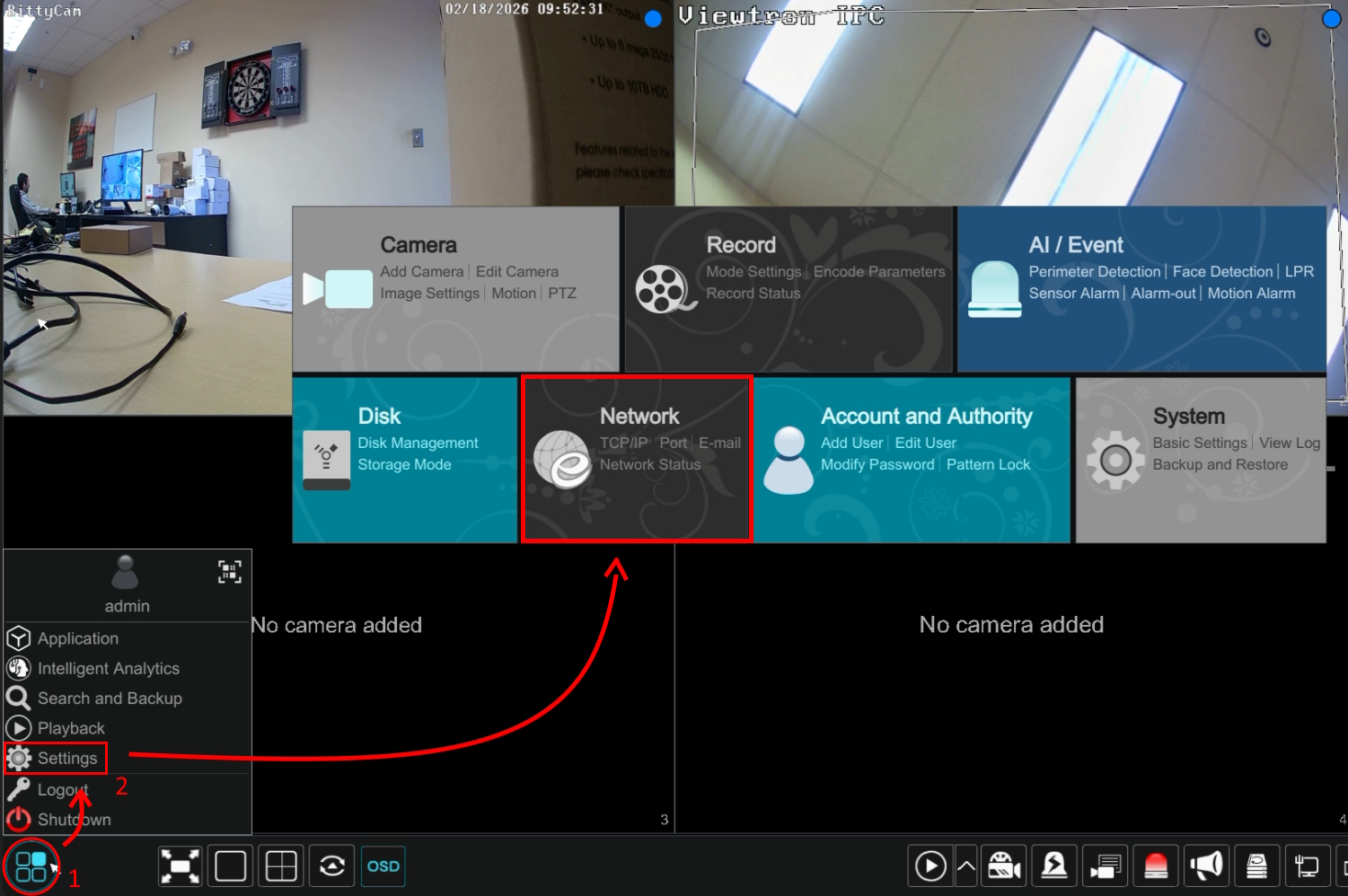Select Playback in the start menu
This screenshot has height=896, width=1348.
coord(71,728)
